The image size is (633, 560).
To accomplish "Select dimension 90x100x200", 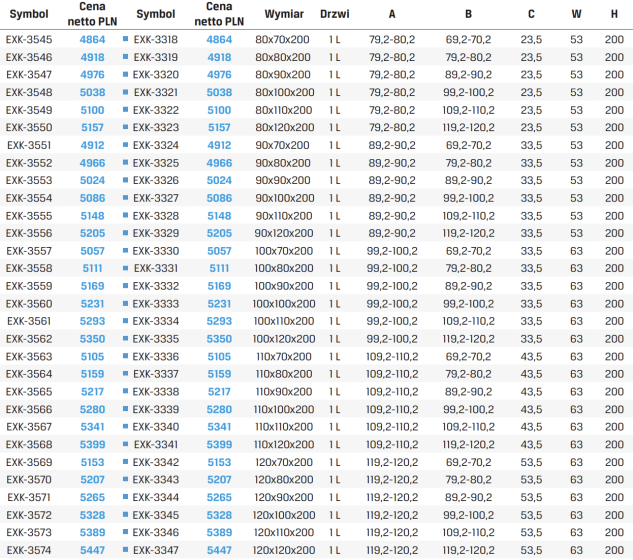I will pyautogui.click(x=285, y=198).
